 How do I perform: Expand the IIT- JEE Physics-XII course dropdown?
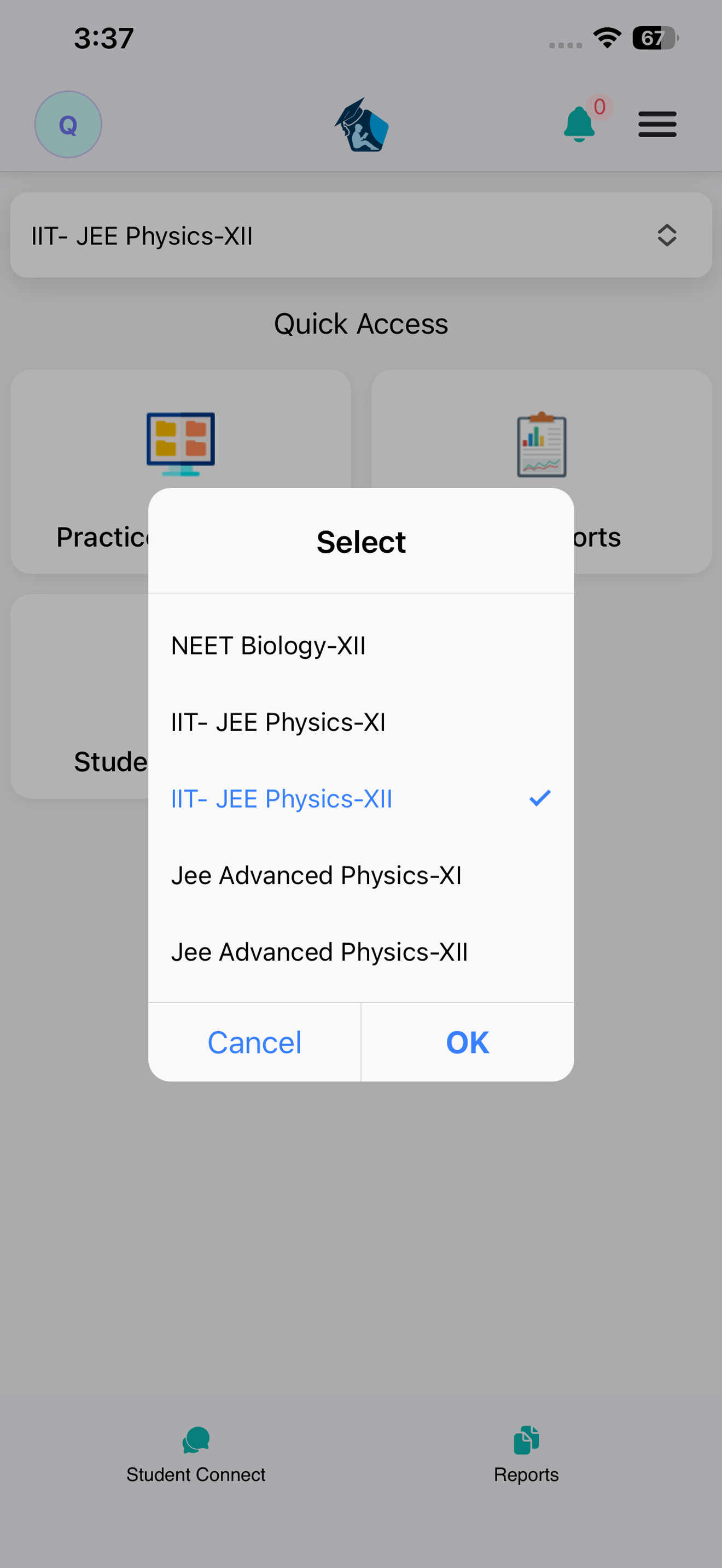click(361, 236)
